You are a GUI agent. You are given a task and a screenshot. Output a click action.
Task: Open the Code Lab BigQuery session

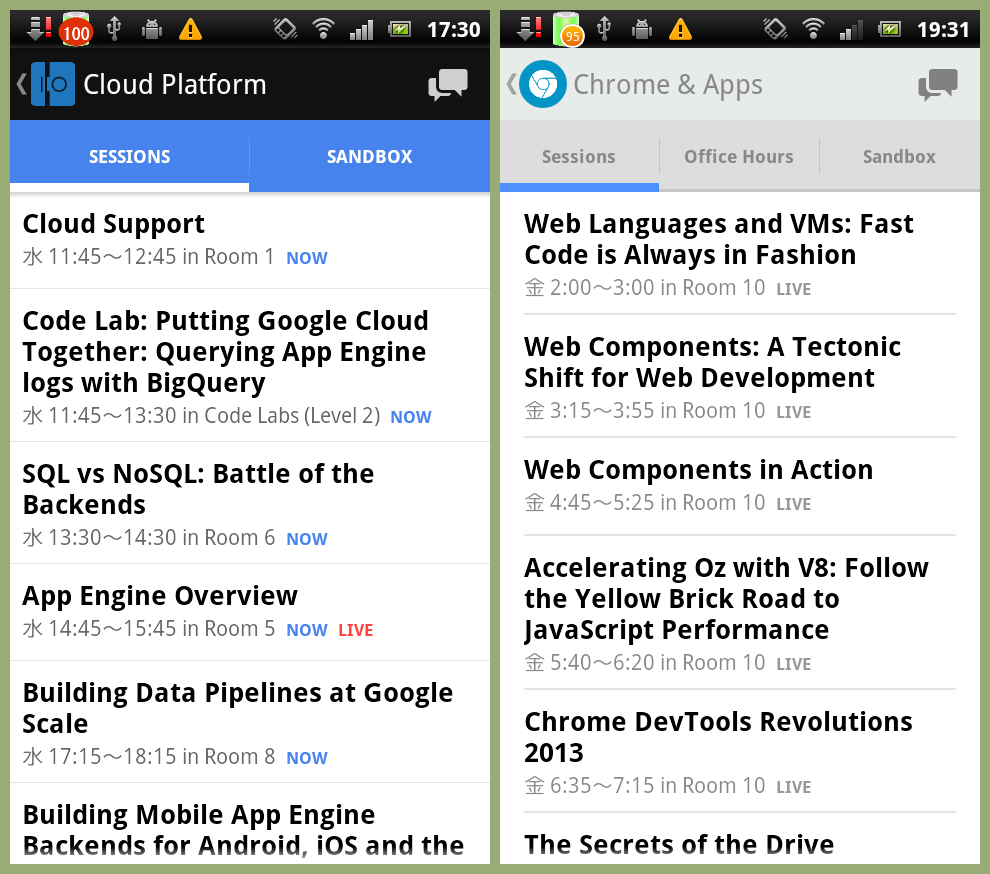pyautogui.click(x=250, y=366)
